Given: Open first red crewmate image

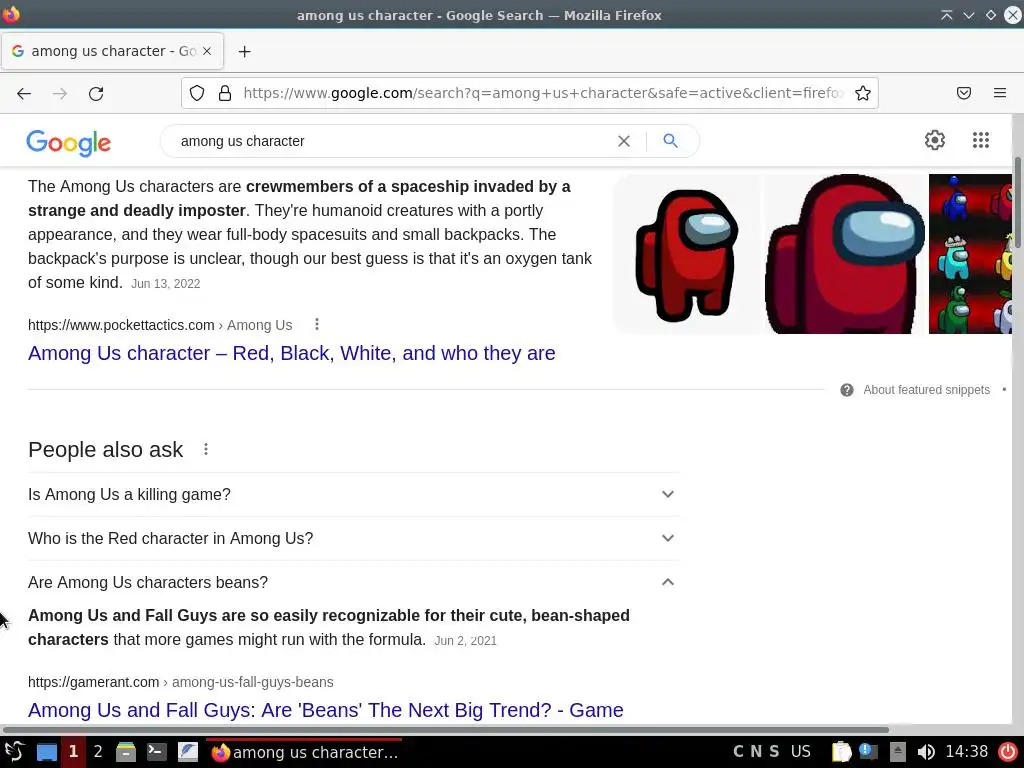Looking at the screenshot, I should [687, 254].
